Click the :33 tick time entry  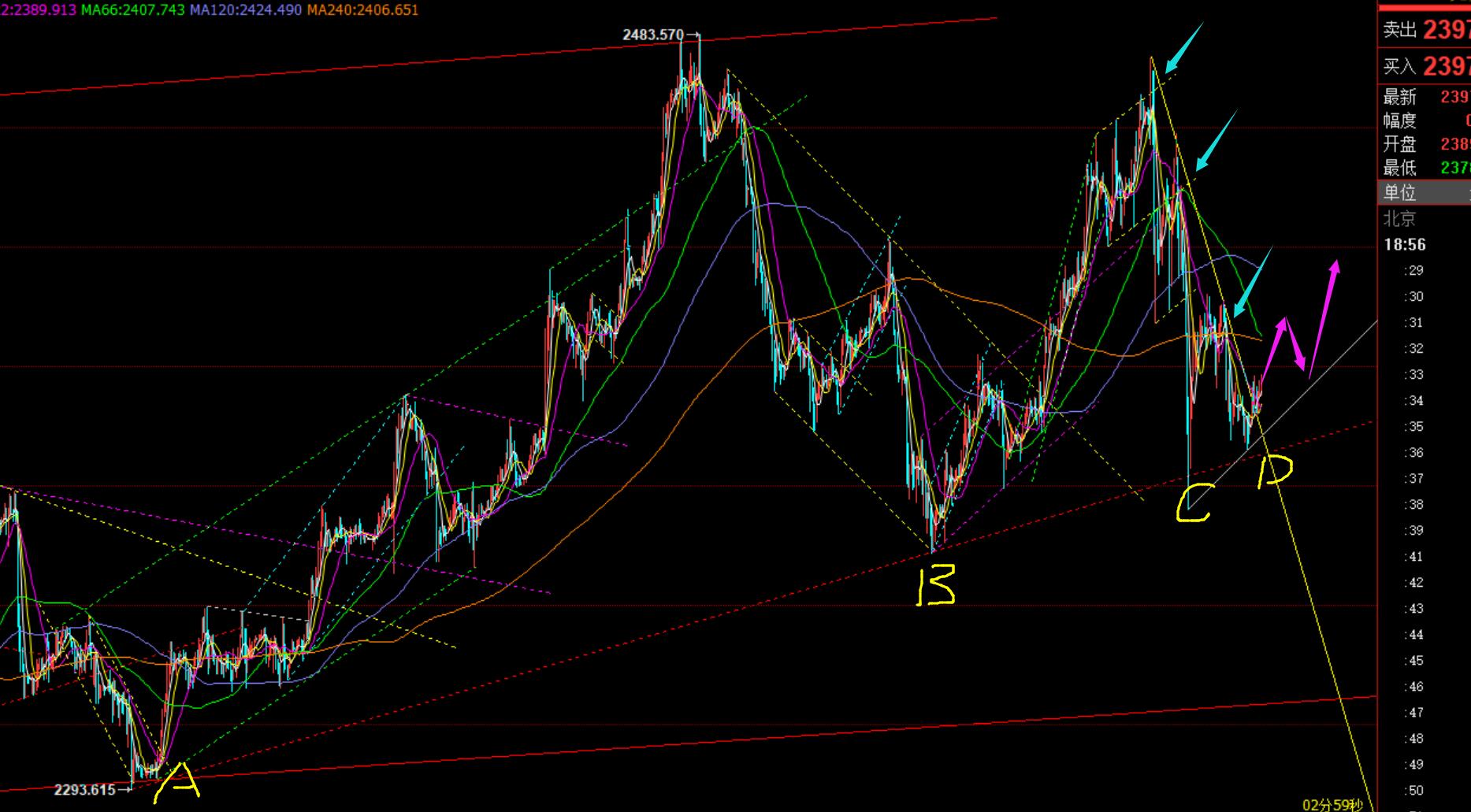click(x=1414, y=374)
